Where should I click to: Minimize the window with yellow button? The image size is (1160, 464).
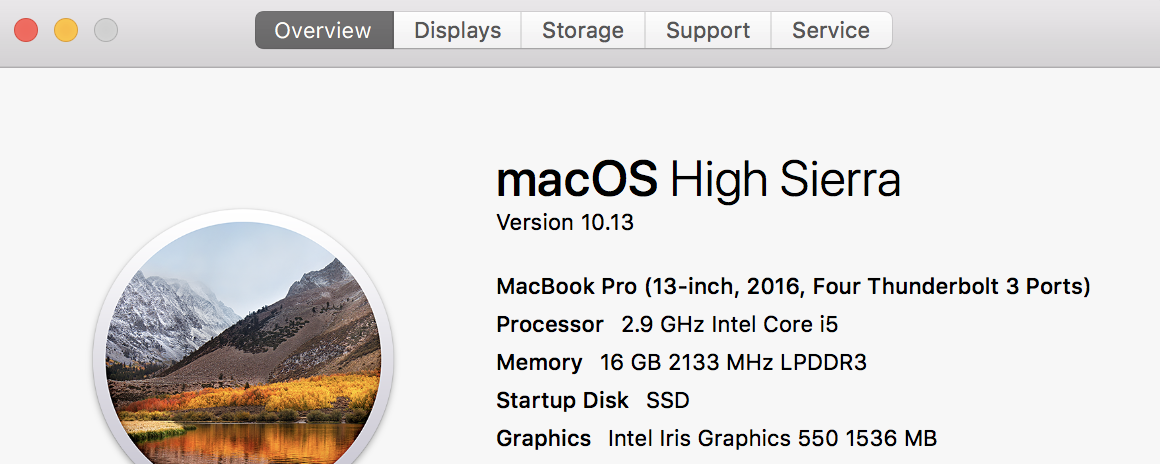point(66,31)
